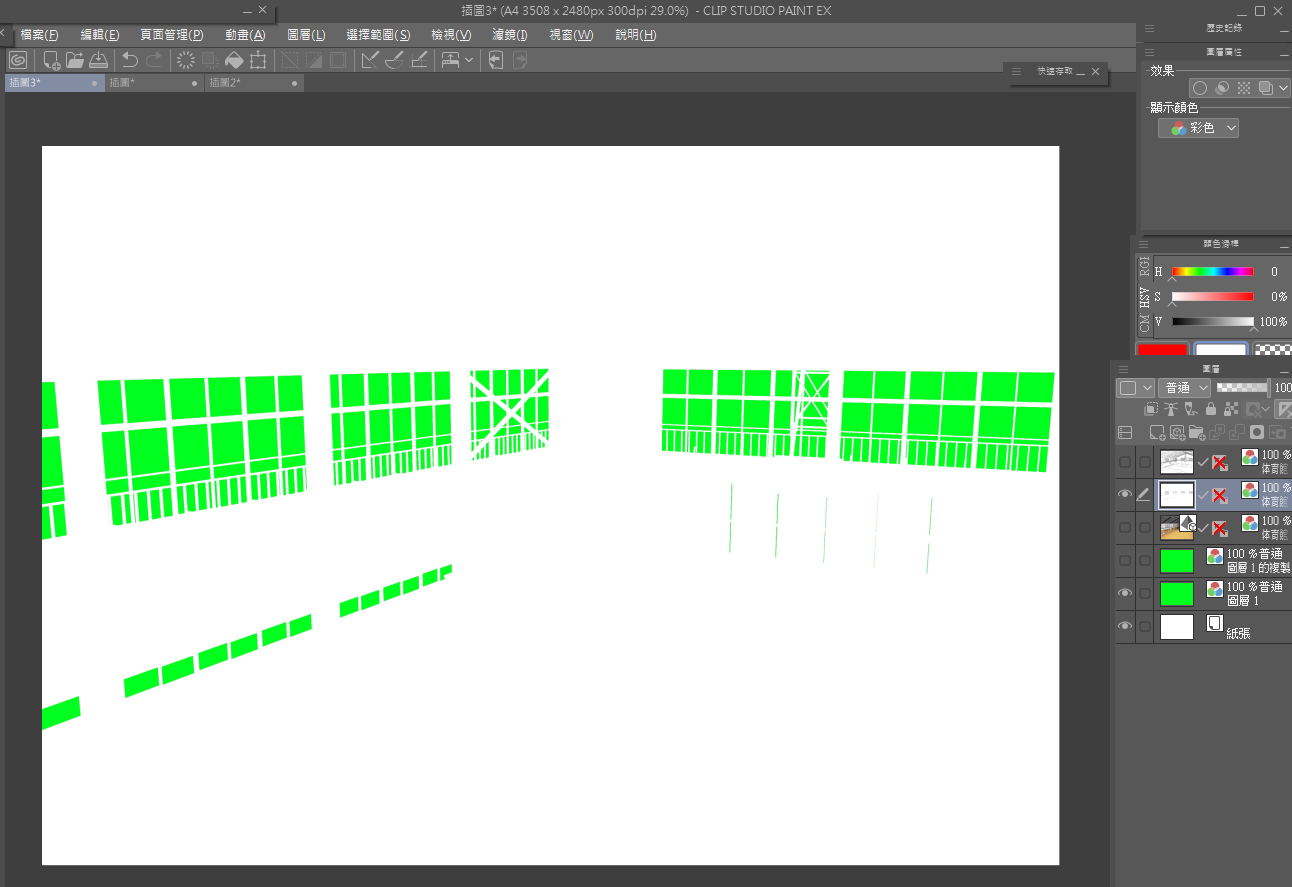
Task: Open the 編輯(E) menu
Action: pyautogui.click(x=100, y=35)
